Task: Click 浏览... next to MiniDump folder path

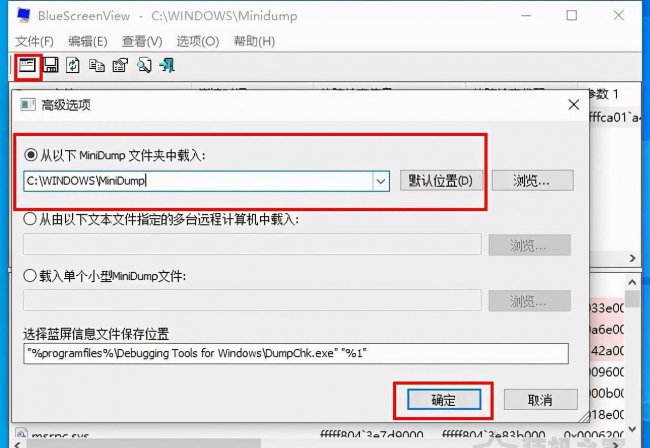Action: pyautogui.click(x=533, y=181)
